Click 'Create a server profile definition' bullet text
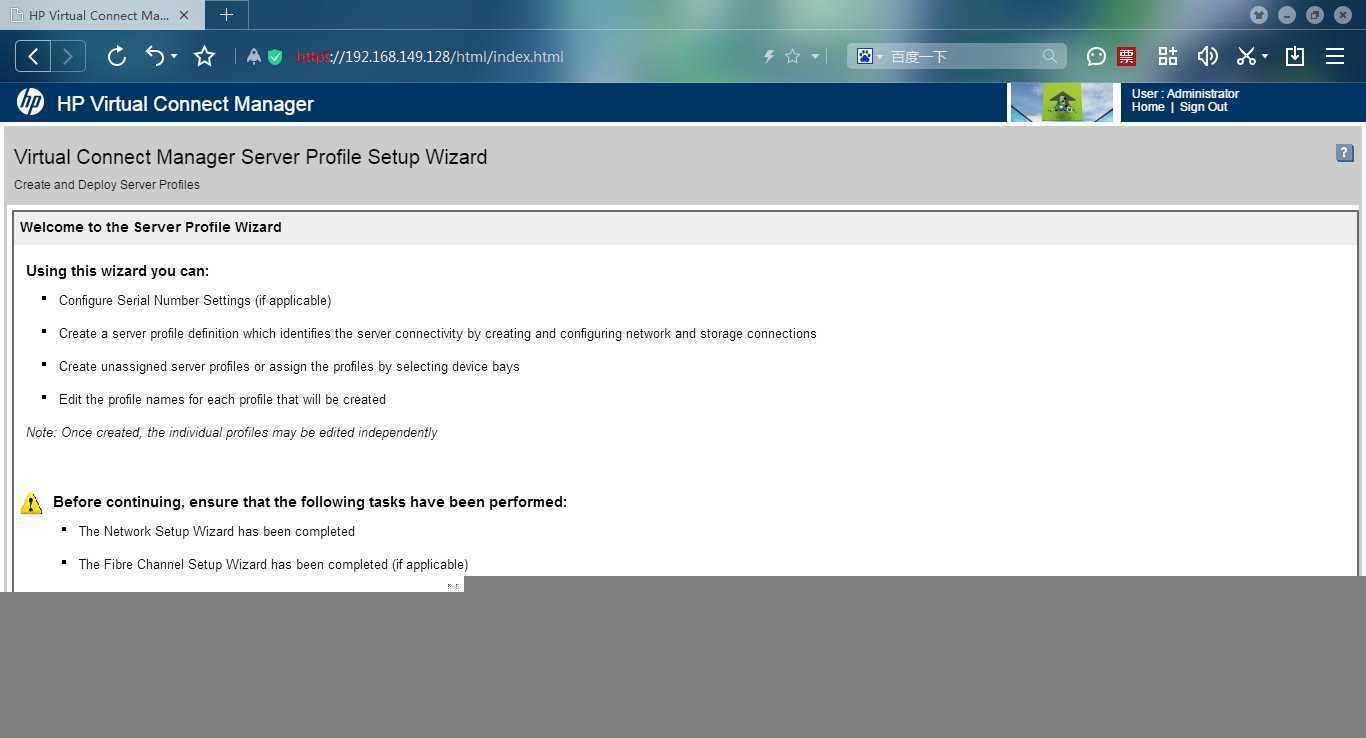 click(x=437, y=333)
